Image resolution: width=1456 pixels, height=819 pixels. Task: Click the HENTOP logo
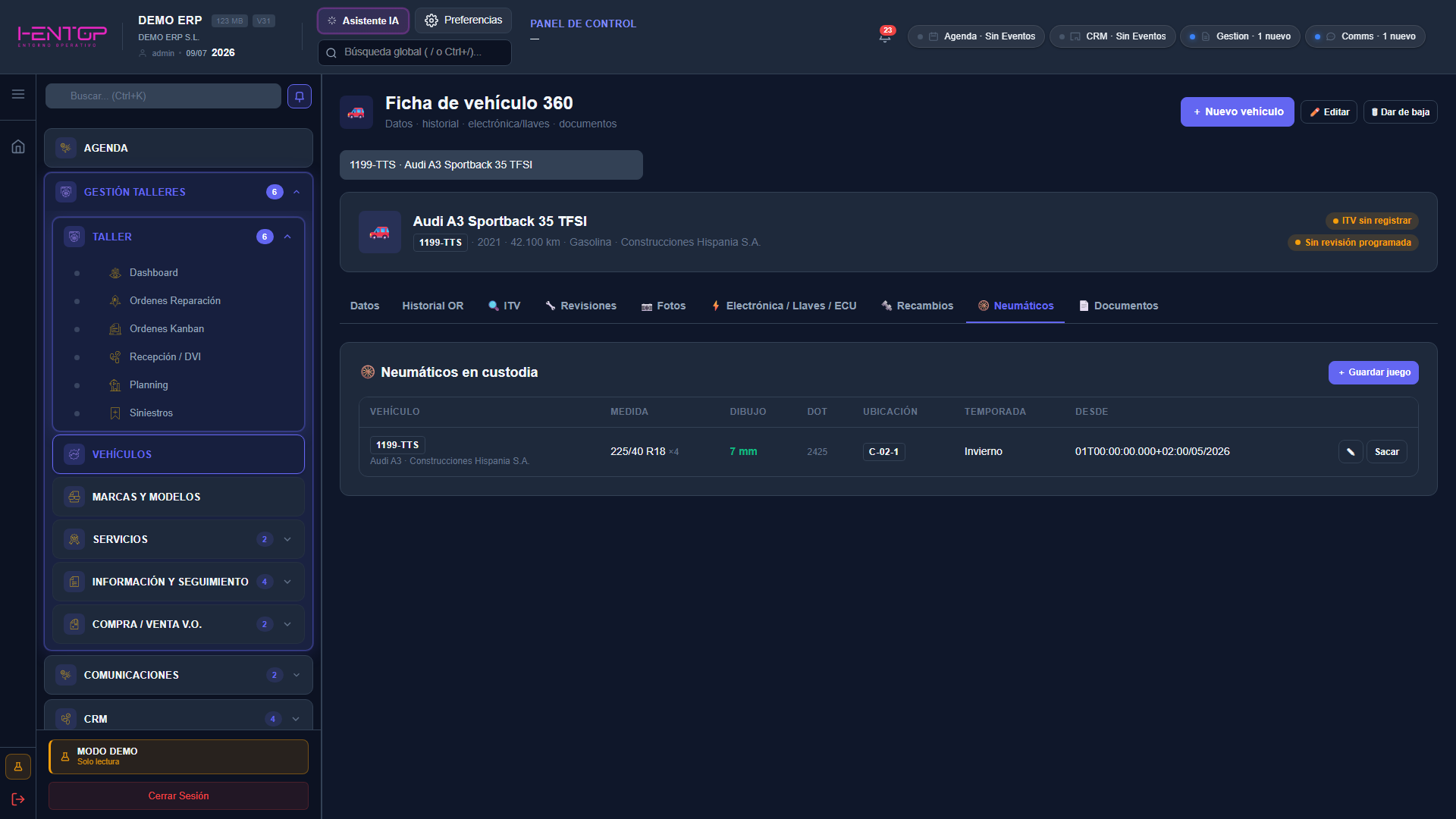coord(62,36)
